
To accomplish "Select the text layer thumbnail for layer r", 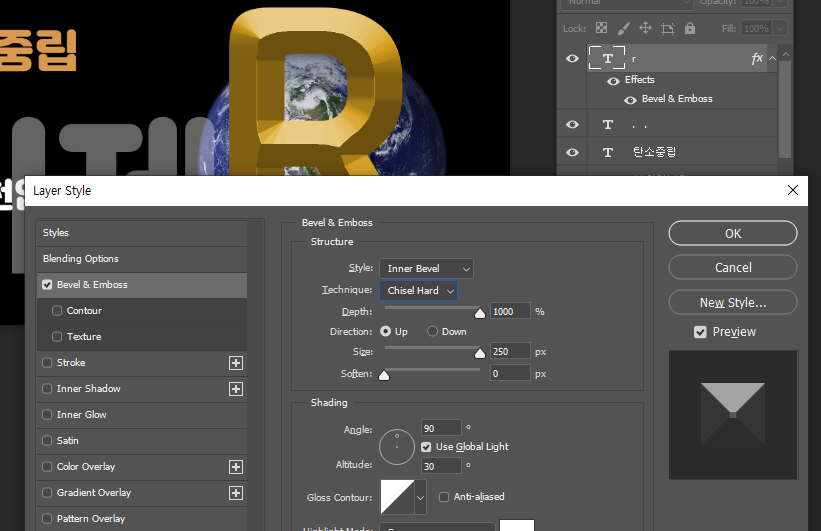I will coord(607,58).
